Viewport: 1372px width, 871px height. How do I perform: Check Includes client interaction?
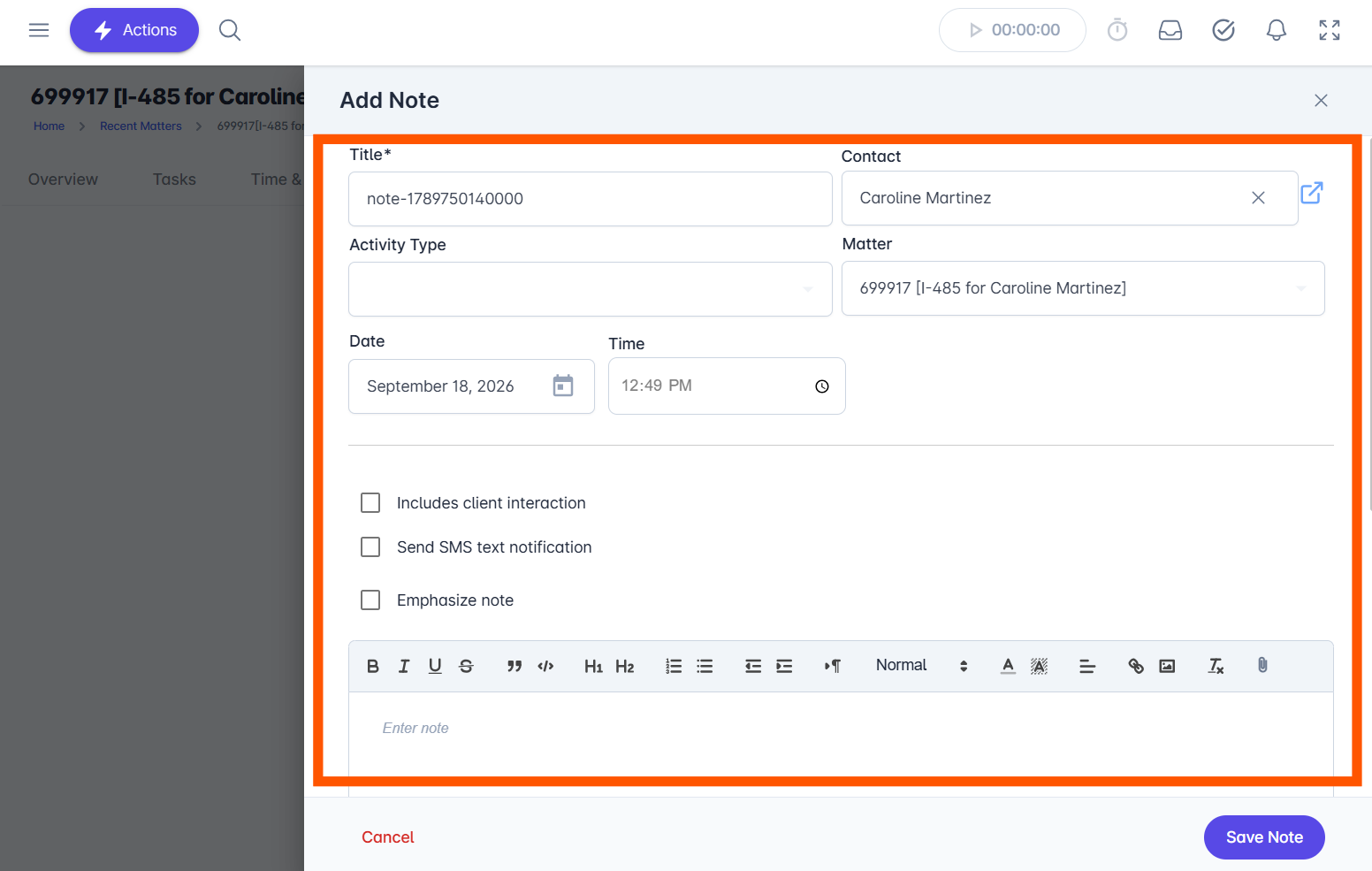(370, 503)
